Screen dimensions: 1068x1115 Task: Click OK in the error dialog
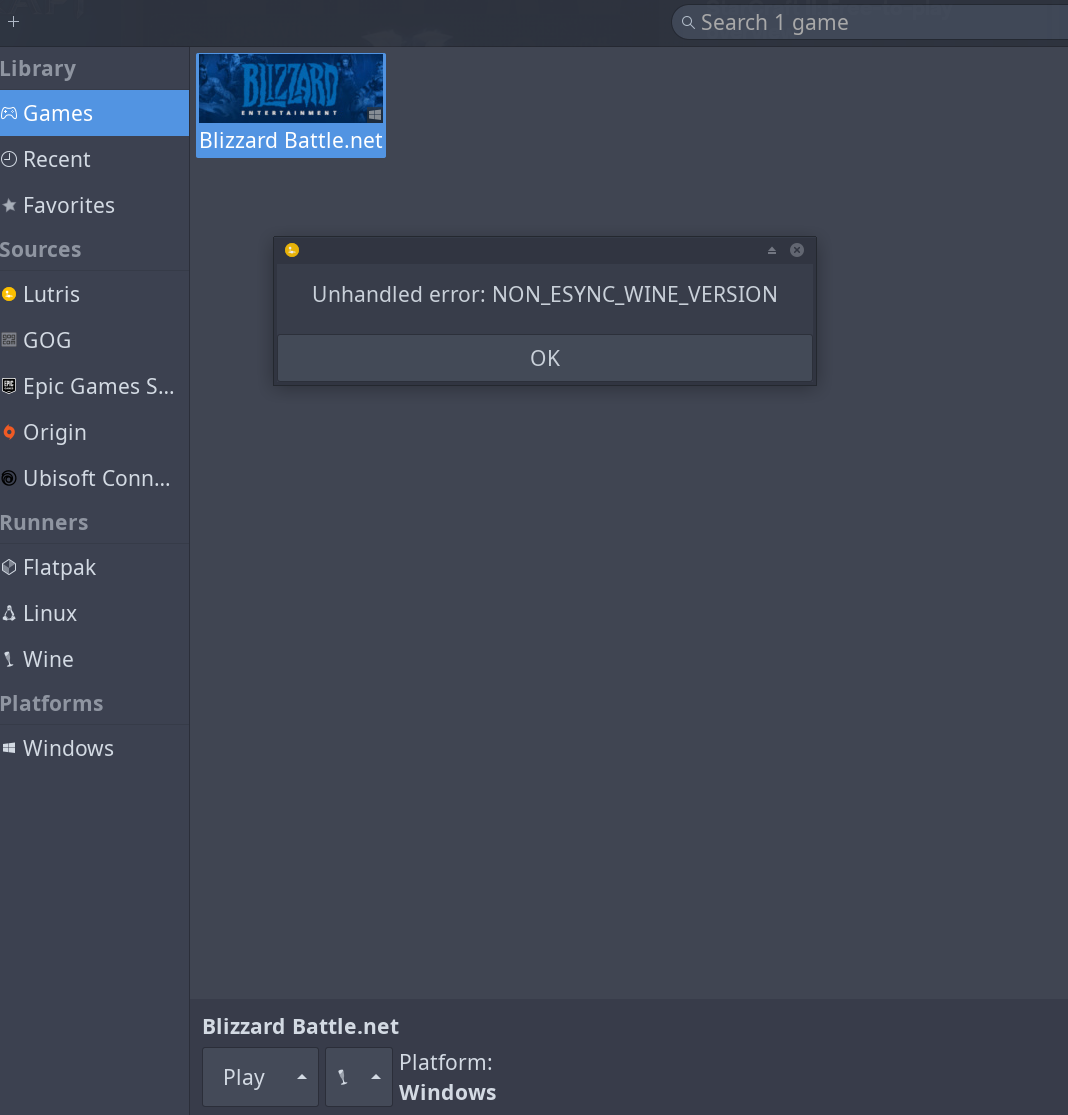click(x=545, y=358)
